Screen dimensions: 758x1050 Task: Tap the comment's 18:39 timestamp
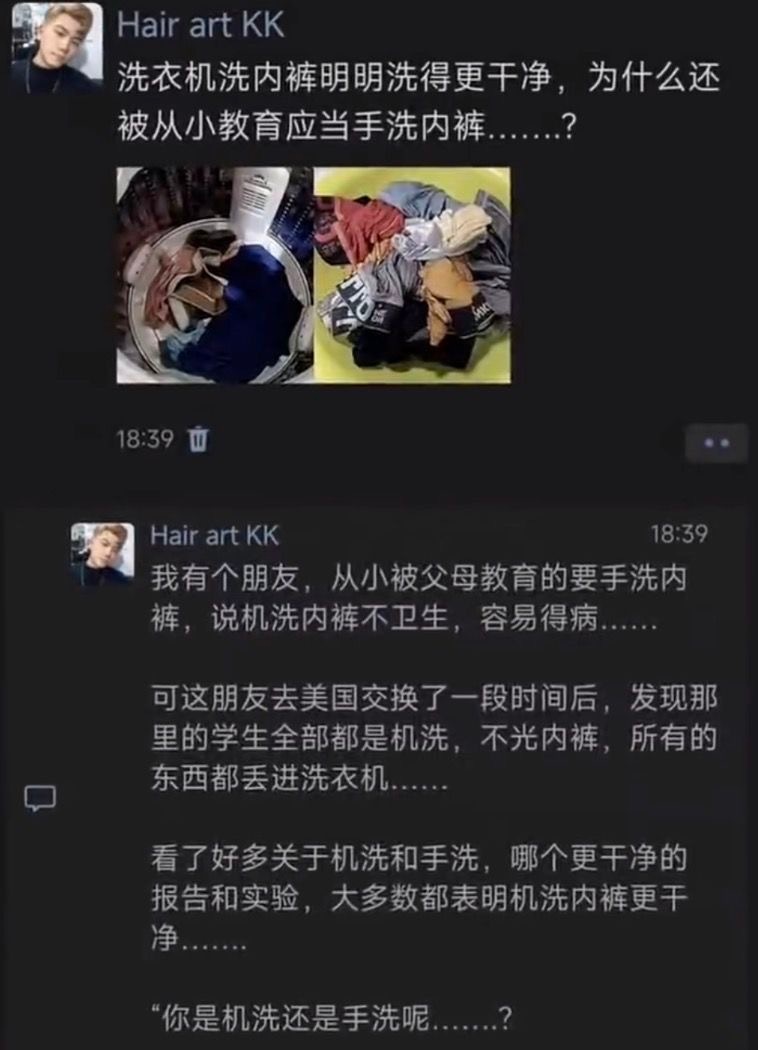678,534
